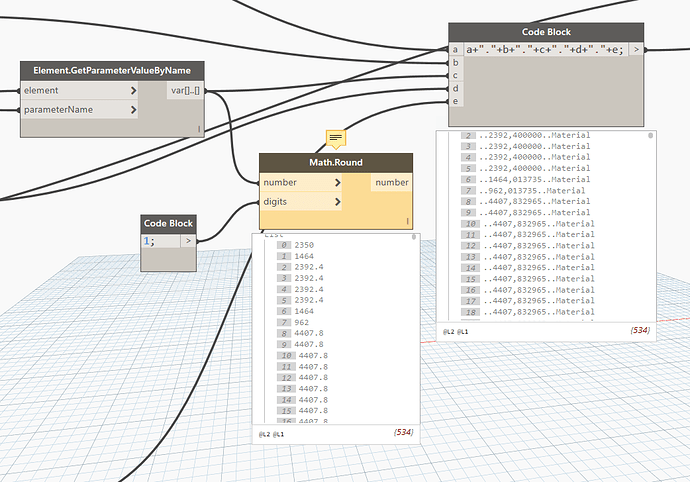Click index badge 10 in Code Block preview
690x482 pixels.
[x=468, y=223]
